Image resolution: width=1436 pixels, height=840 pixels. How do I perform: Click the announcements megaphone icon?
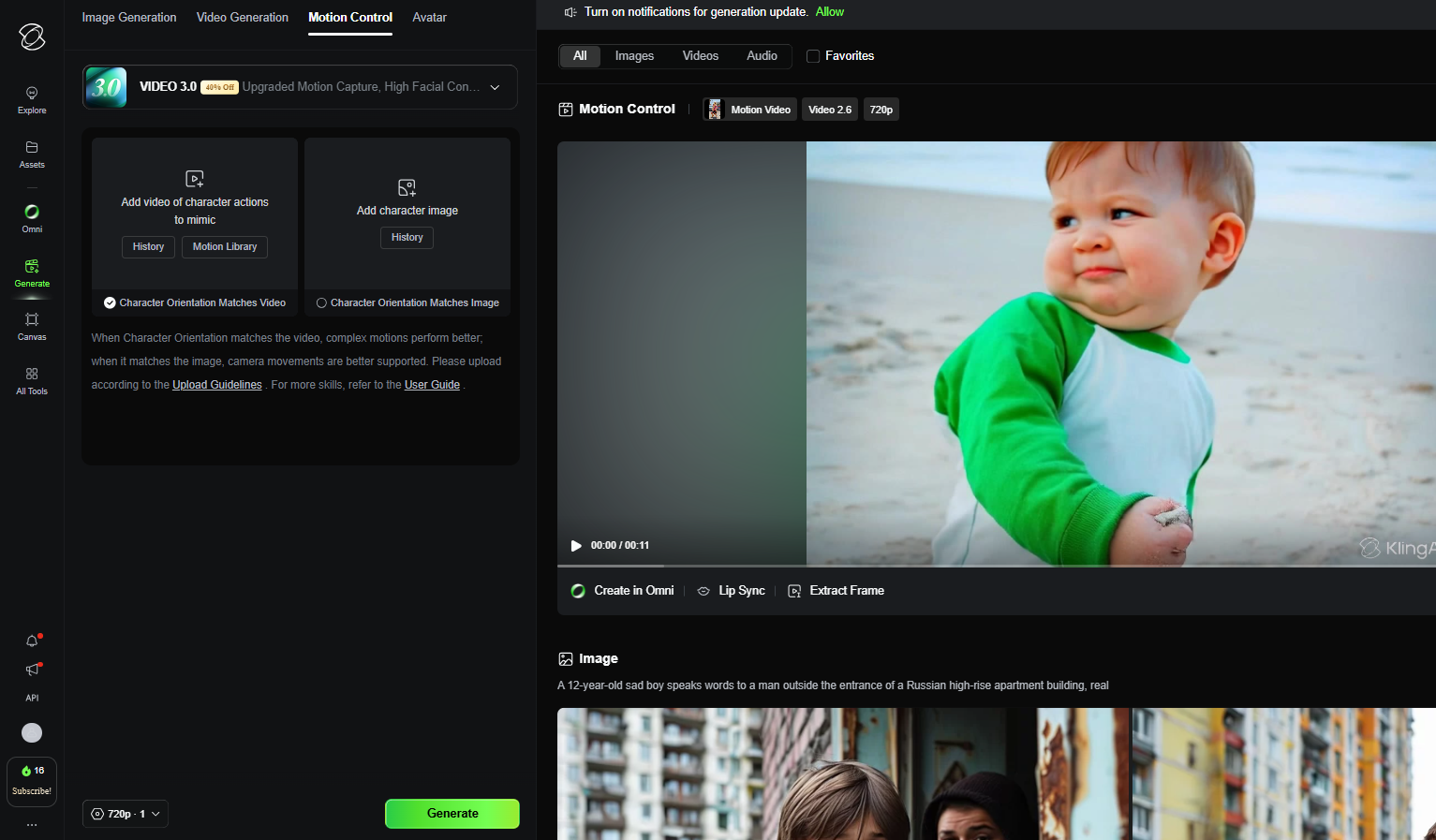(x=32, y=670)
